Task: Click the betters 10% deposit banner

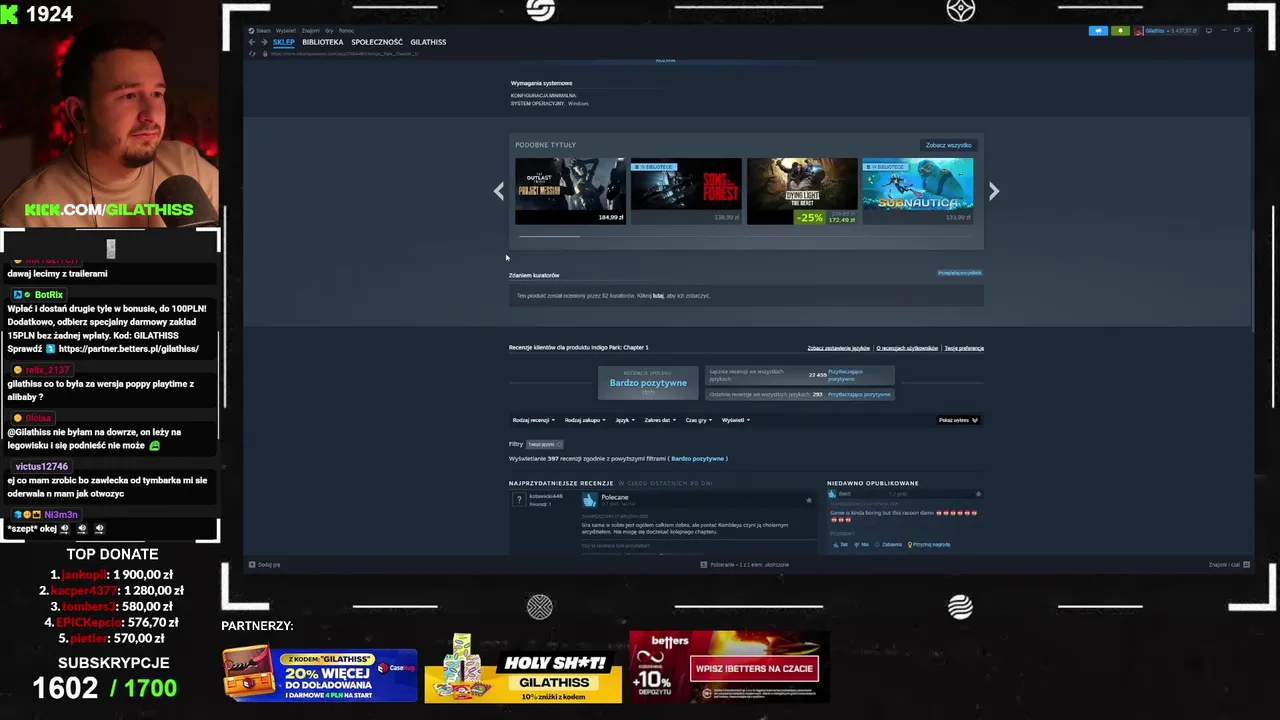Action: click(x=728, y=666)
